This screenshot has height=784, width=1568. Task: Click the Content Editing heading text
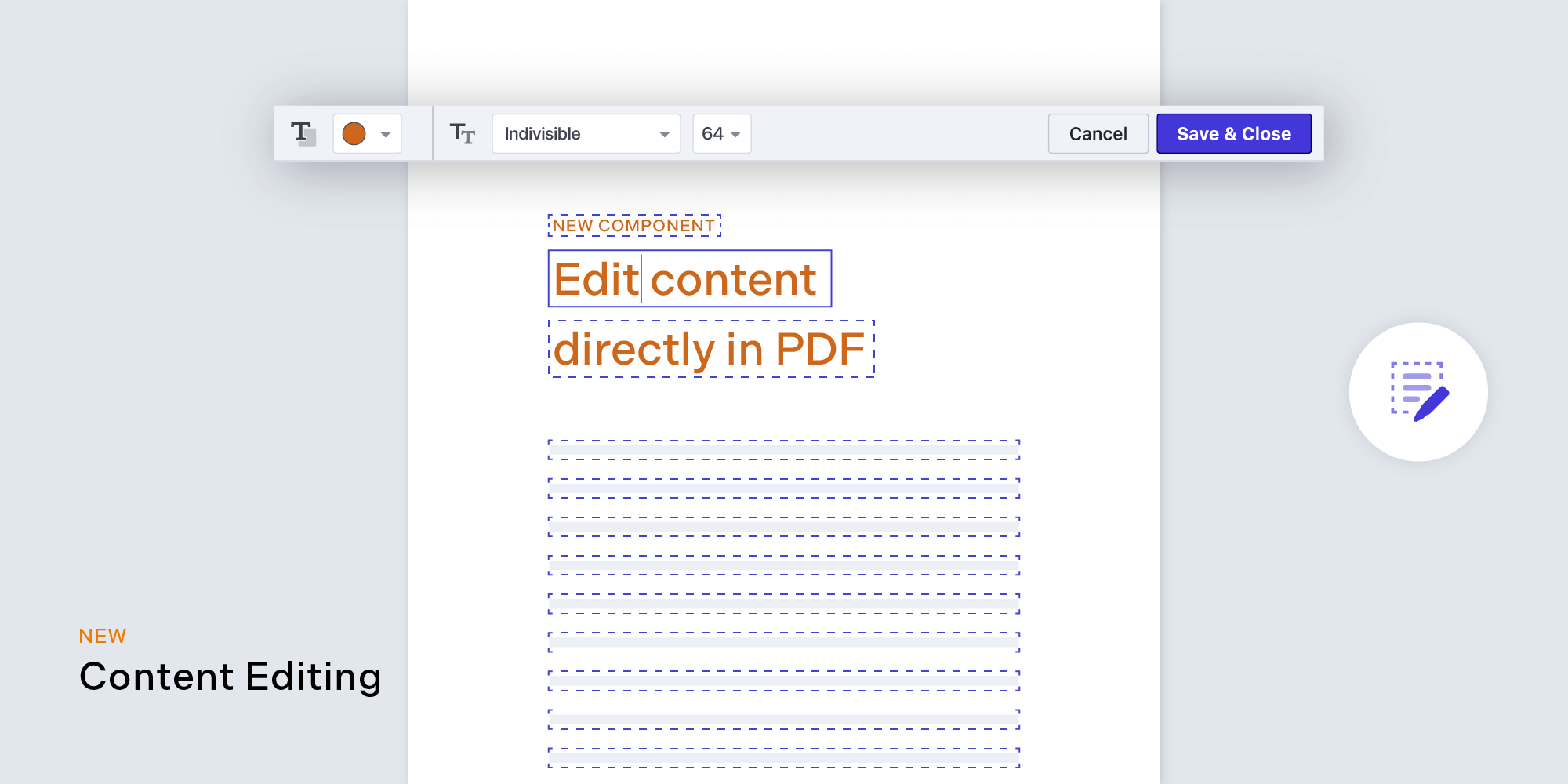click(230, 677)
